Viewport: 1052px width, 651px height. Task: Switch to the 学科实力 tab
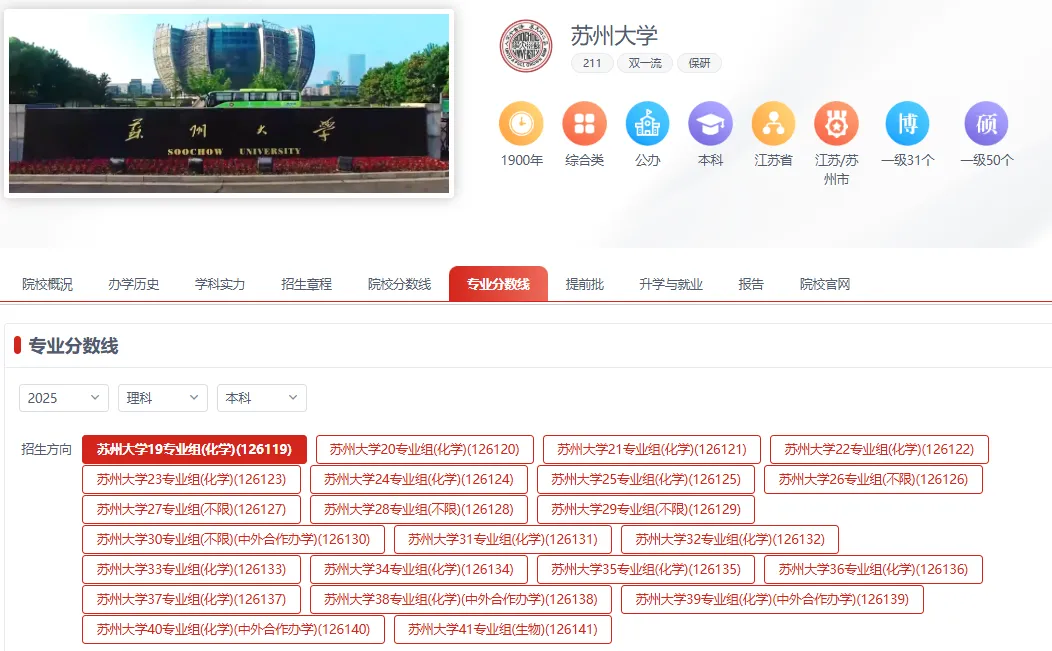click(x=220, y=284)
